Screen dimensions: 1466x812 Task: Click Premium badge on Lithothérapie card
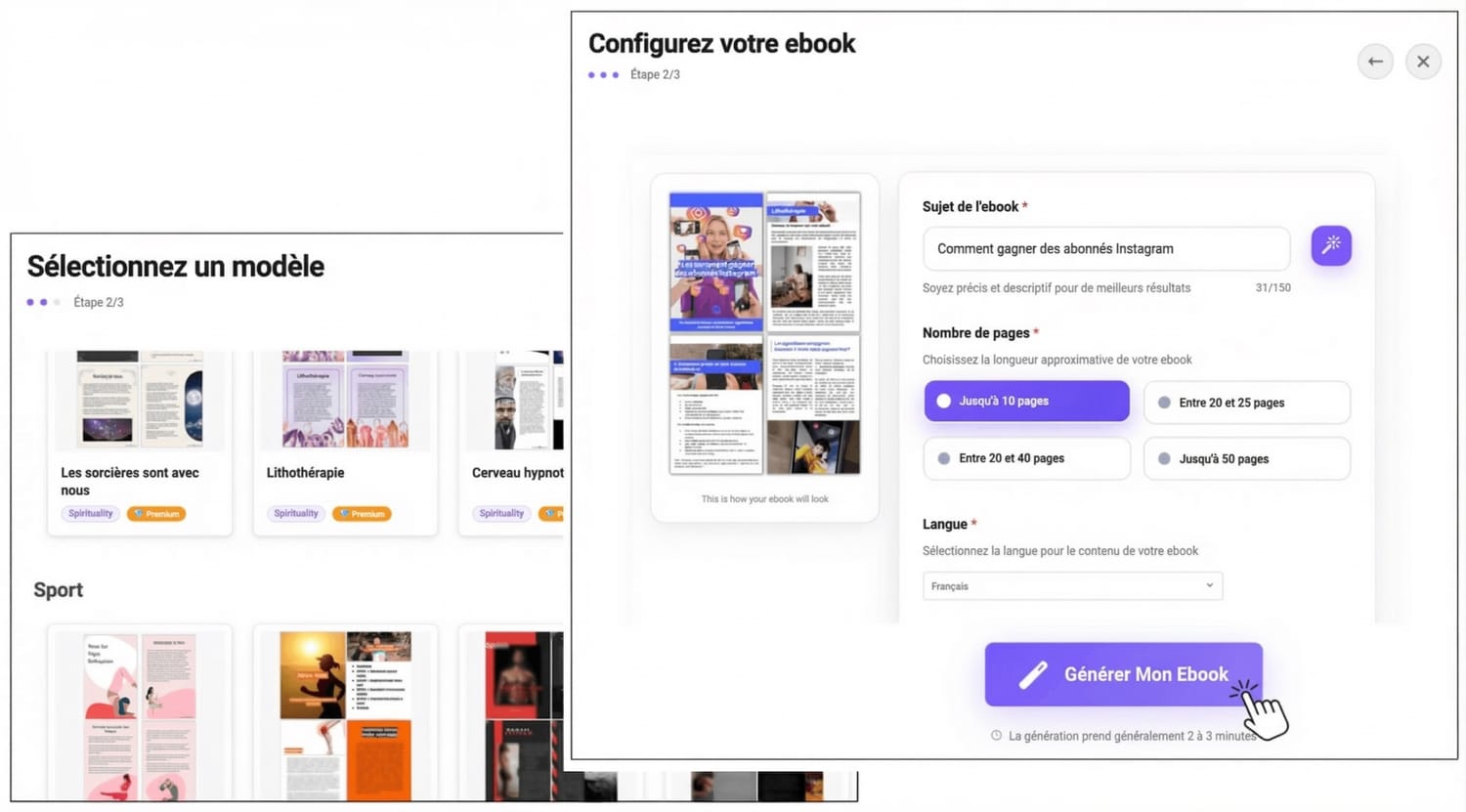[x=362, y=513]
